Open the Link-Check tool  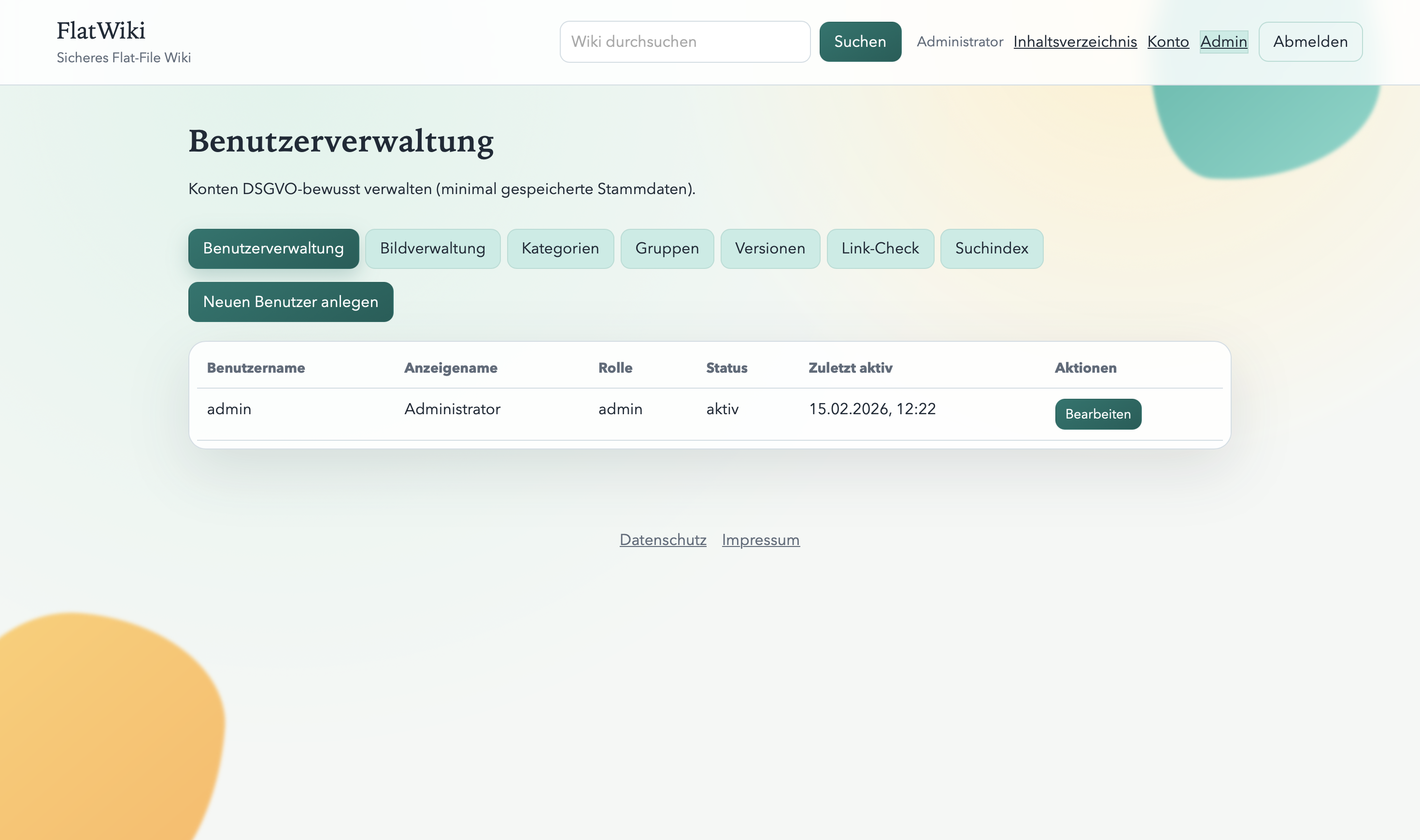point(880,249)
